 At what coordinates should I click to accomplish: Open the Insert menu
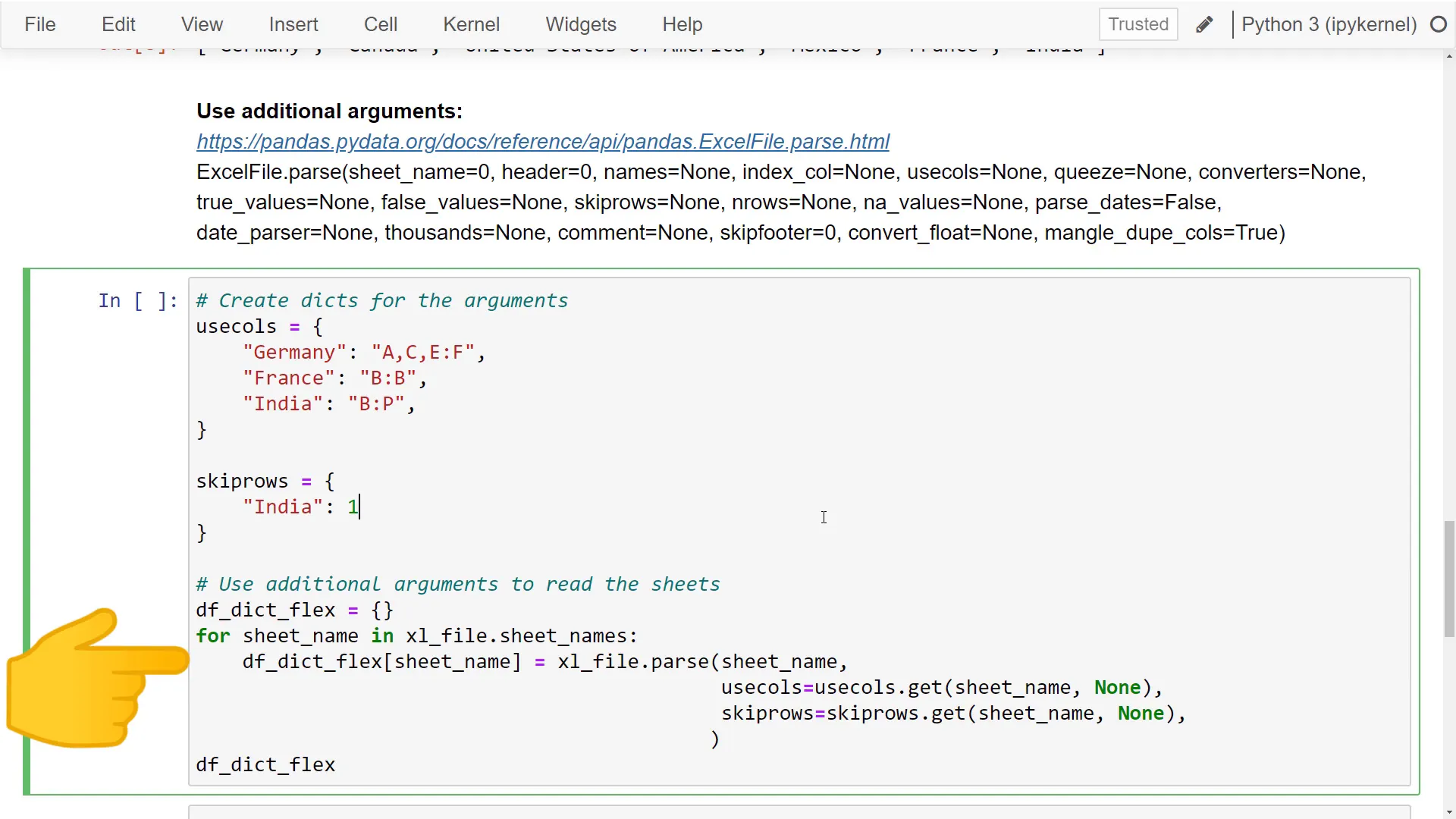293,25
